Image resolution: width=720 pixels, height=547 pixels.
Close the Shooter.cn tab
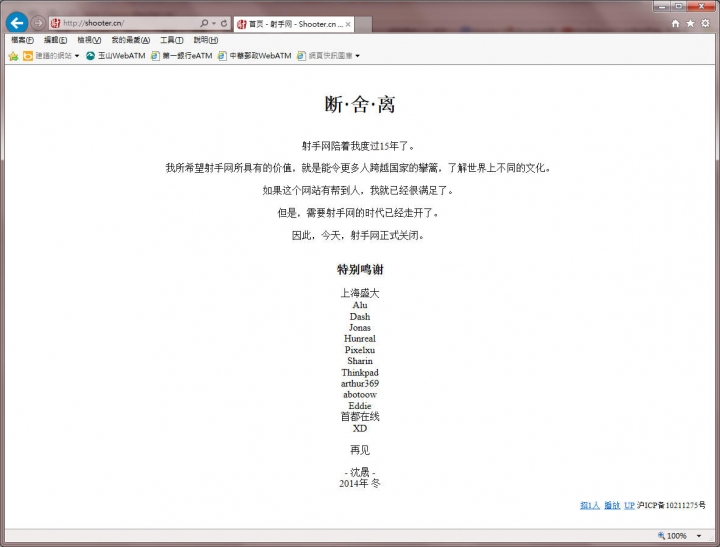point(348,24)
